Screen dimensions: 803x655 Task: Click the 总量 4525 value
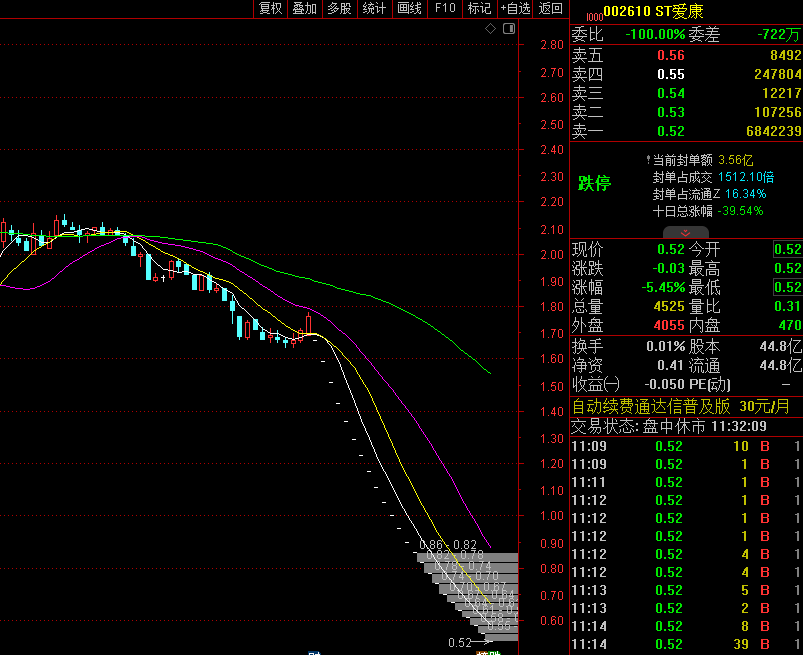pos(669,306)
